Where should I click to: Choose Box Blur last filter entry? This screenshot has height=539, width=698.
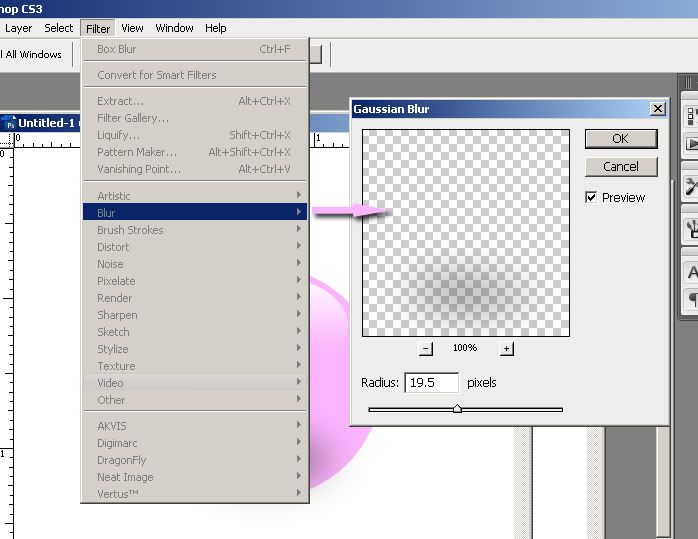point(195,49)
